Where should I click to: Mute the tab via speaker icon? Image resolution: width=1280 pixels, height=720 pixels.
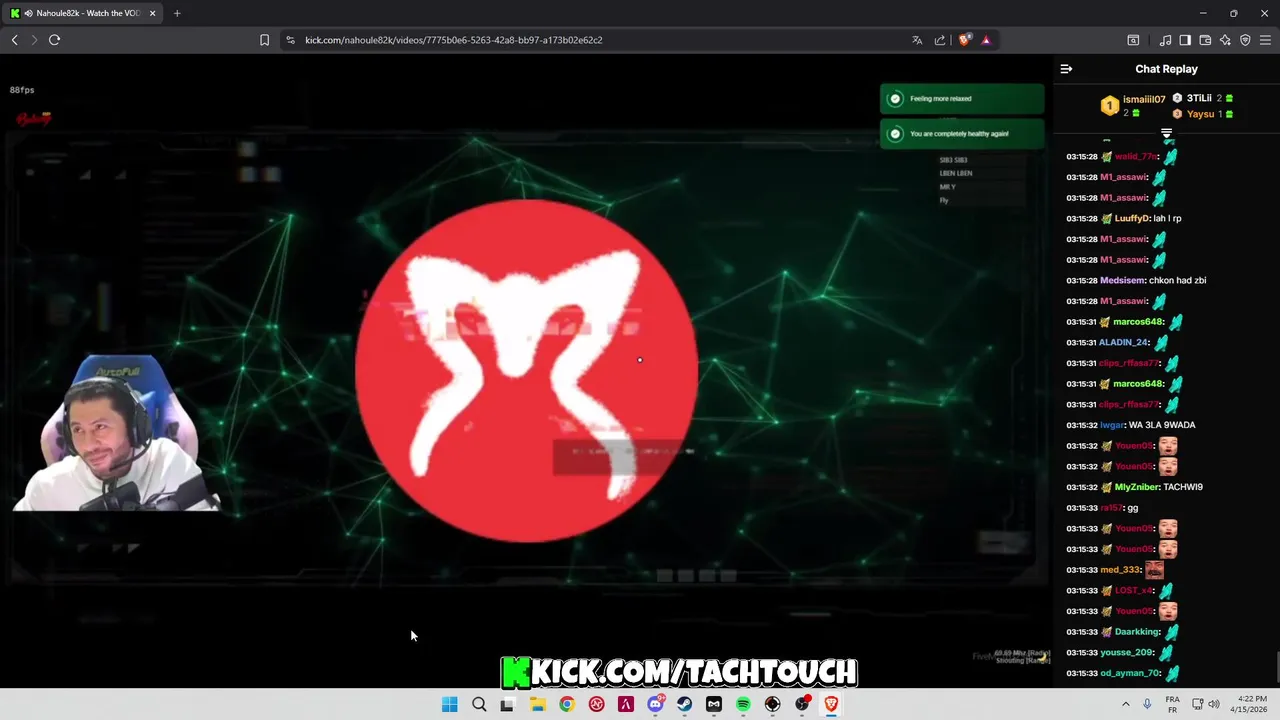coord(28,13)
